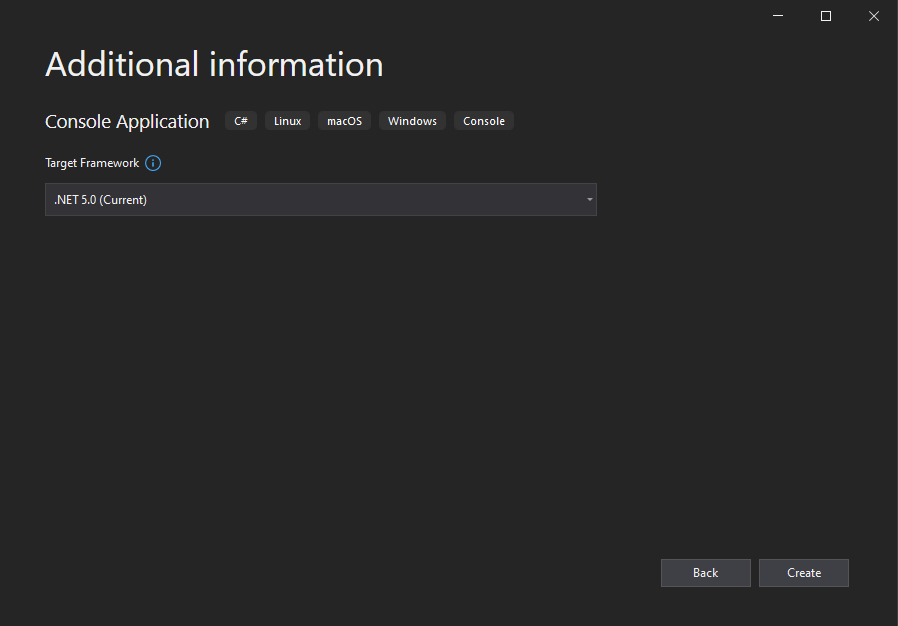Click the Console tag
898x626 pixels.
click(484, 121)
